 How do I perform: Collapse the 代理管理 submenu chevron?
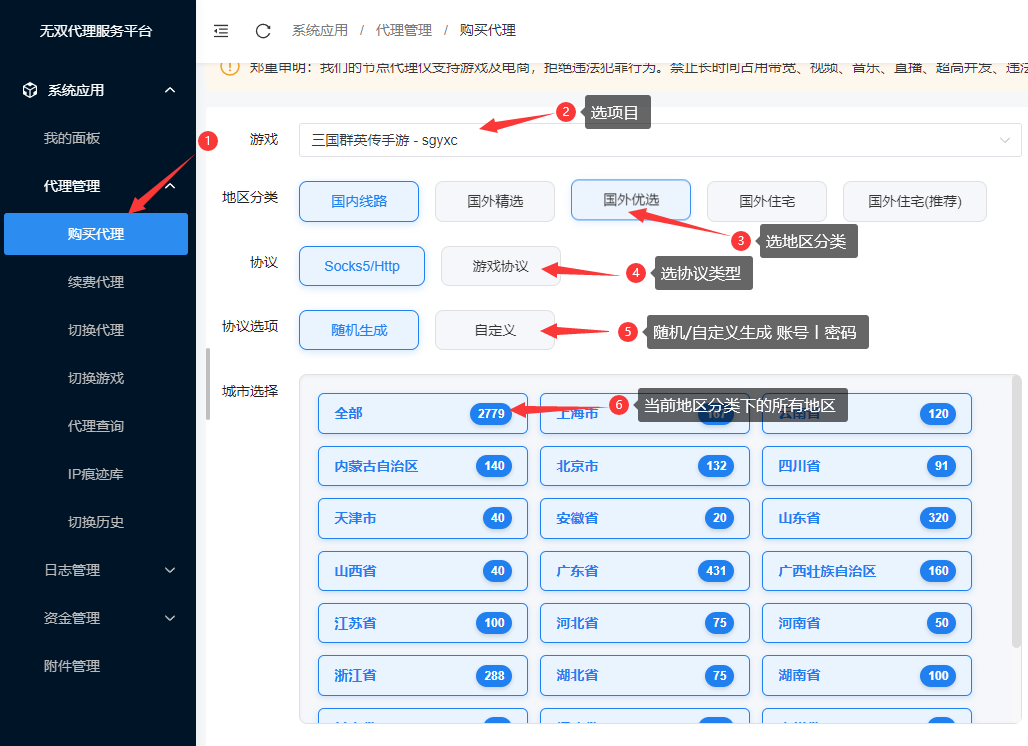[170, 186]
